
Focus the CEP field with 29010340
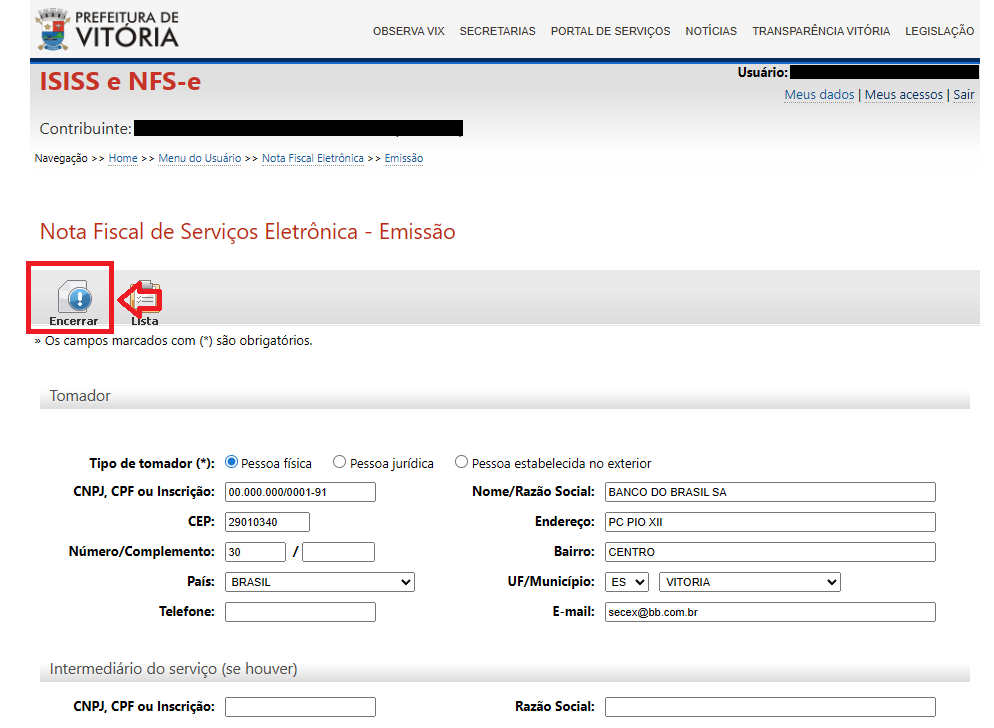(267, 522)
